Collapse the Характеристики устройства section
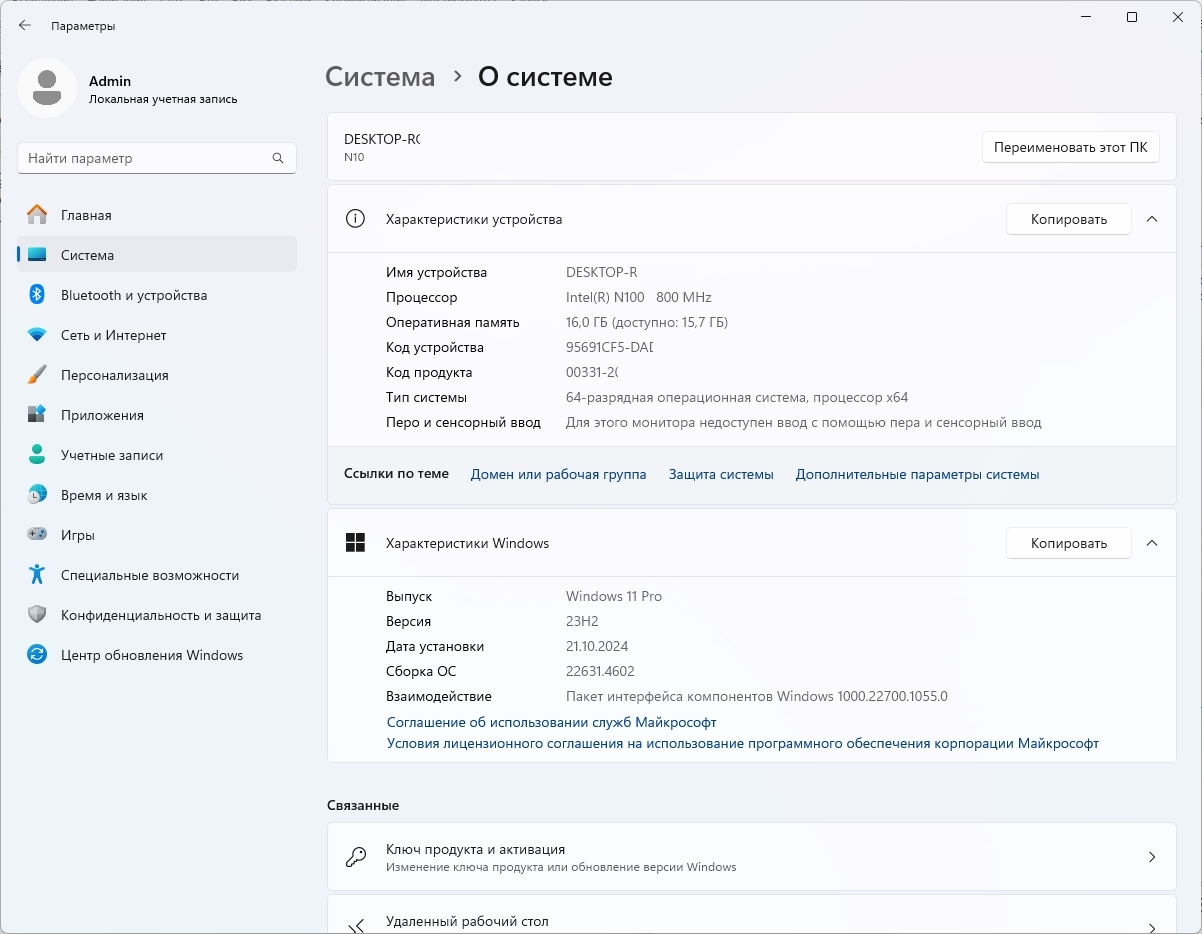 click(1151, 219)
